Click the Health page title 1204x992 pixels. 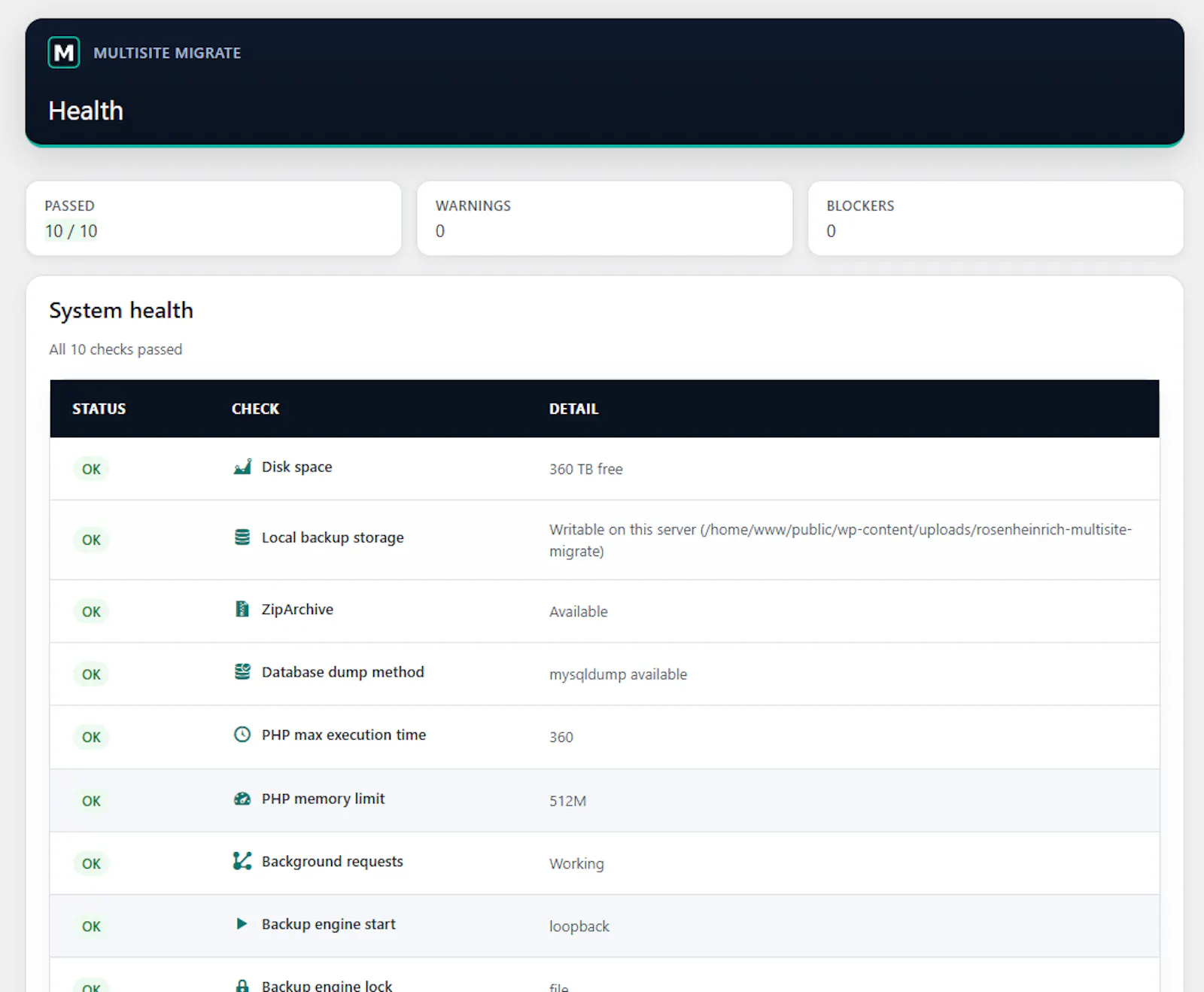point(86,111)
